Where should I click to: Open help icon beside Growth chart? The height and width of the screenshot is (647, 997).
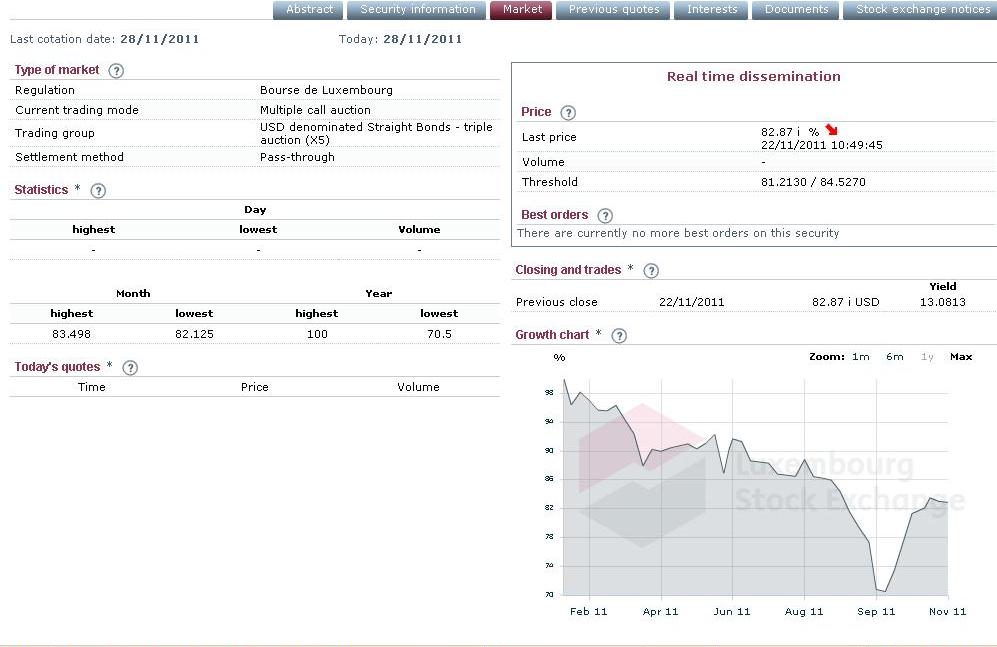(x=619, y=335)
